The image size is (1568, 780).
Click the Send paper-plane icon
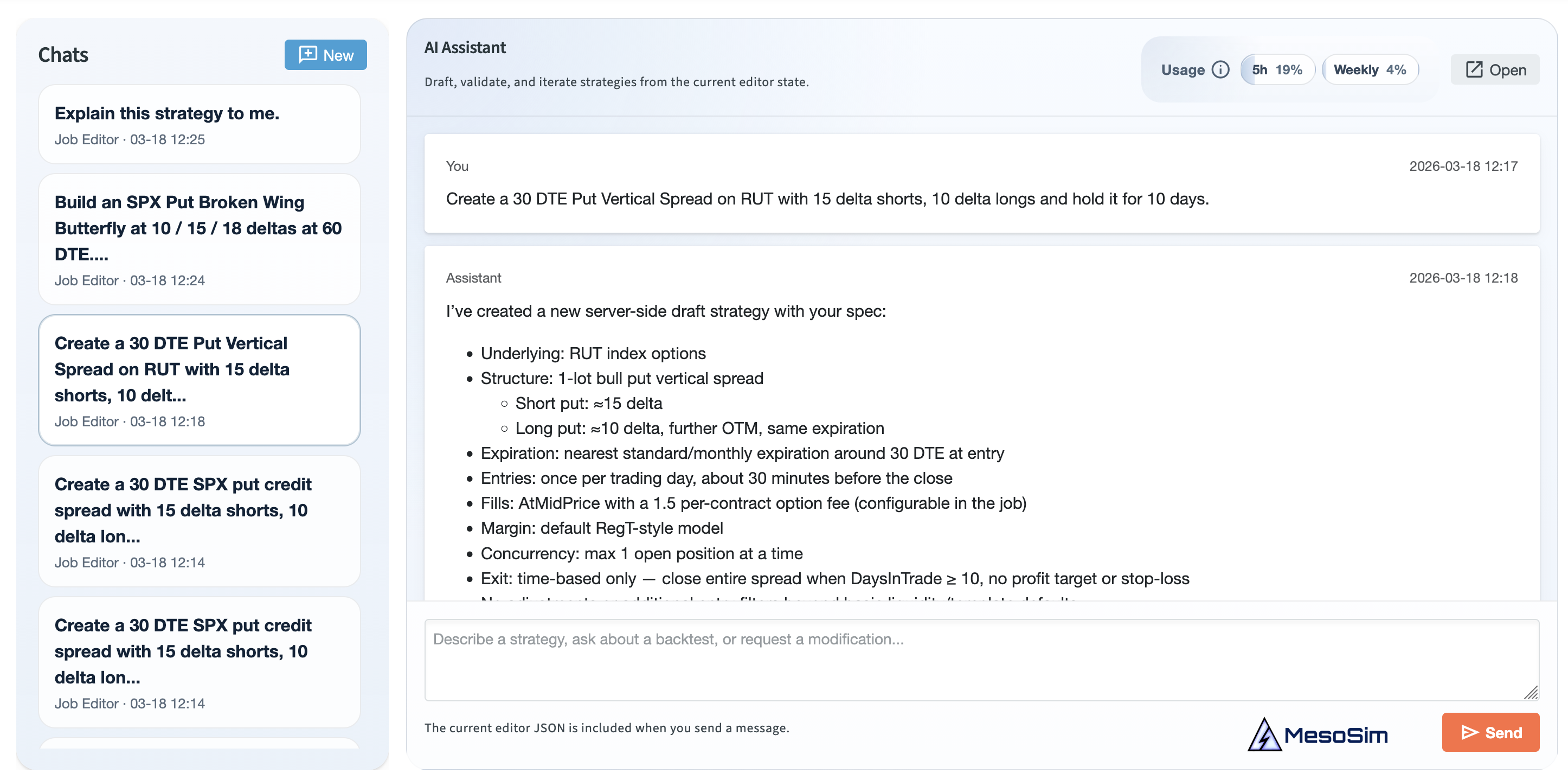[1471, 732]
